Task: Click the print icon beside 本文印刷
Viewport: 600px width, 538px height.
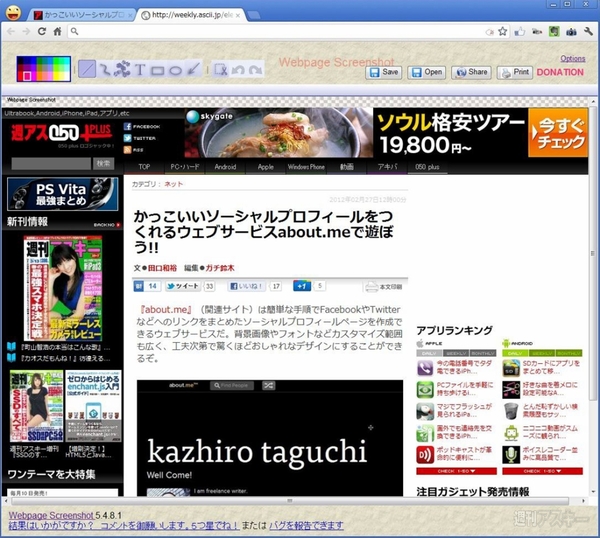Action: (371, 287)
